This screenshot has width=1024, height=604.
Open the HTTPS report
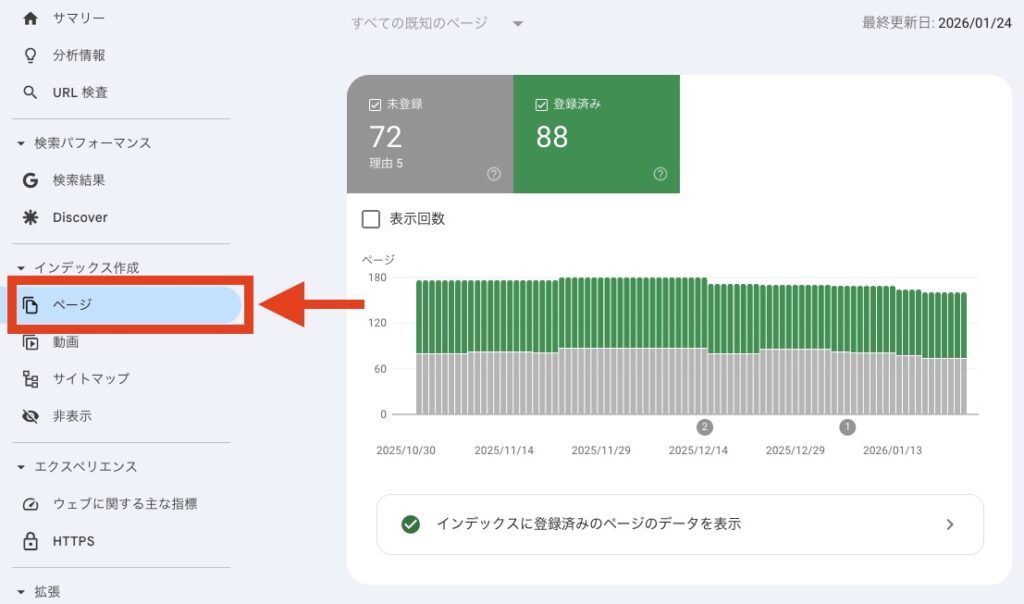[73, 541]
